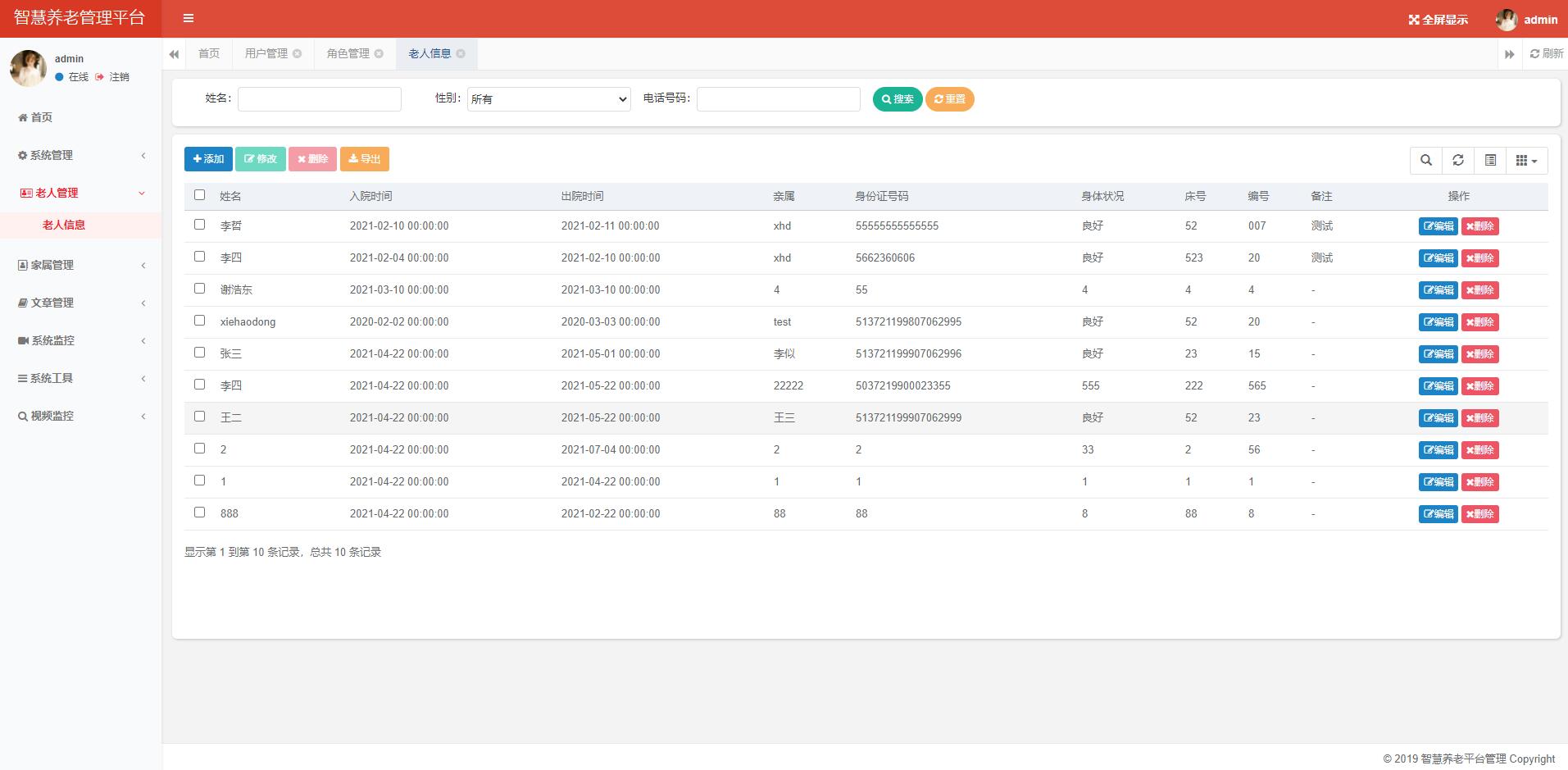The image size is (1568, 770).
Task: Click 编辑 for row 888
Action: 1438,514
